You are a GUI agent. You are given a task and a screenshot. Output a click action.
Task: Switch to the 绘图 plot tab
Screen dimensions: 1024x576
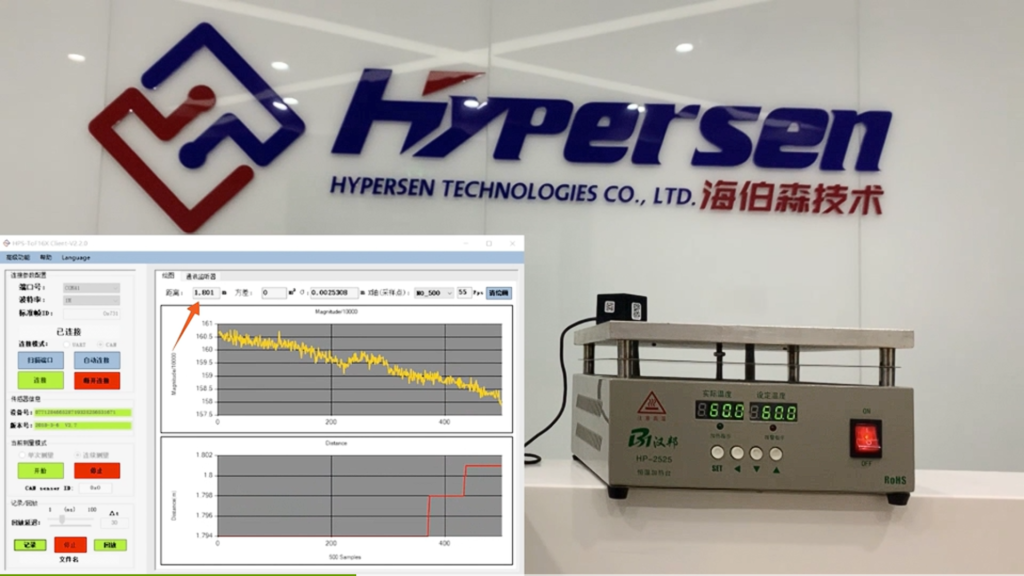(x=168, y=276)
